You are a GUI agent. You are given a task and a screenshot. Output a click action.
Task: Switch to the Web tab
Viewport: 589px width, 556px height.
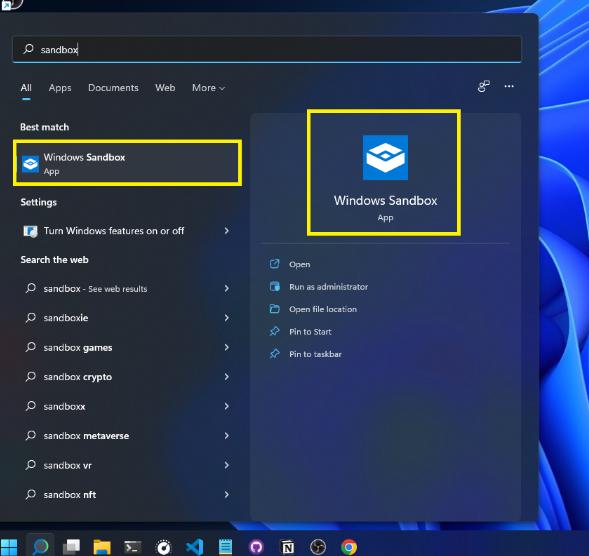click(x=165, y=88)
